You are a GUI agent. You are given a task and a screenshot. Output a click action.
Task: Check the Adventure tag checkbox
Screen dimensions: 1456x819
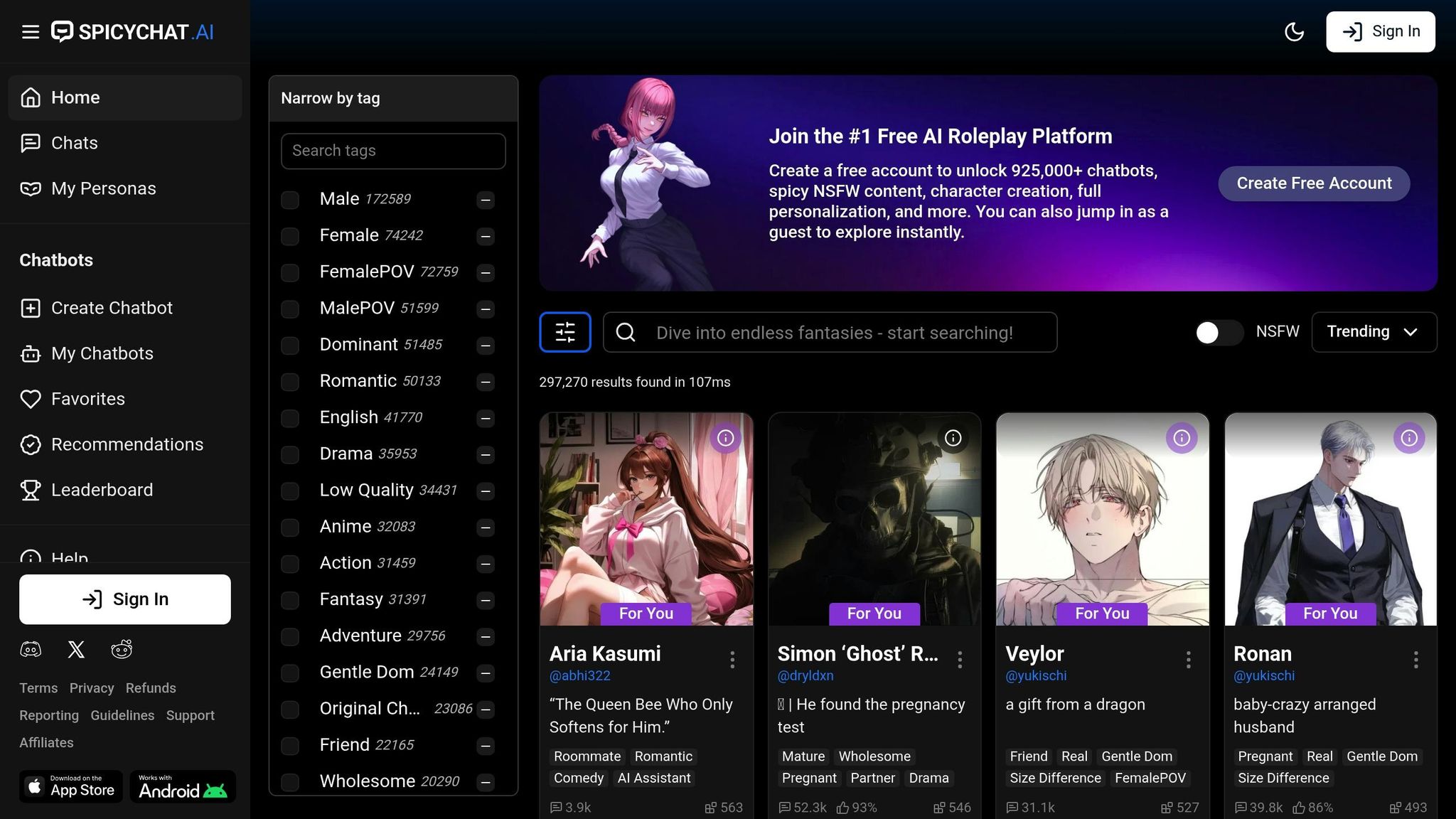click(x=290, y=636)
